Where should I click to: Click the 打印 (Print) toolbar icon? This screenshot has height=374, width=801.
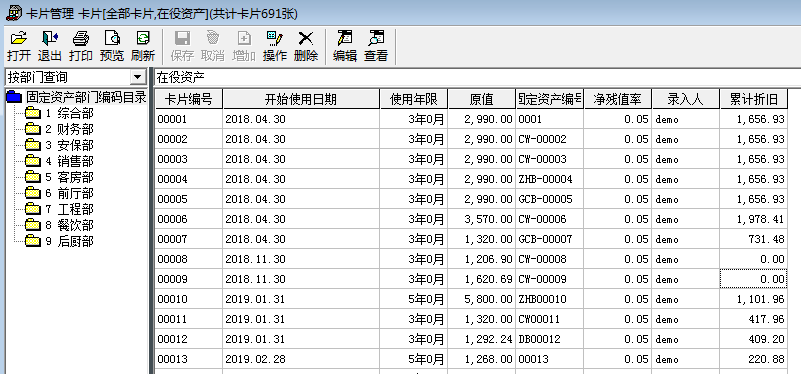tap(81, 46)
